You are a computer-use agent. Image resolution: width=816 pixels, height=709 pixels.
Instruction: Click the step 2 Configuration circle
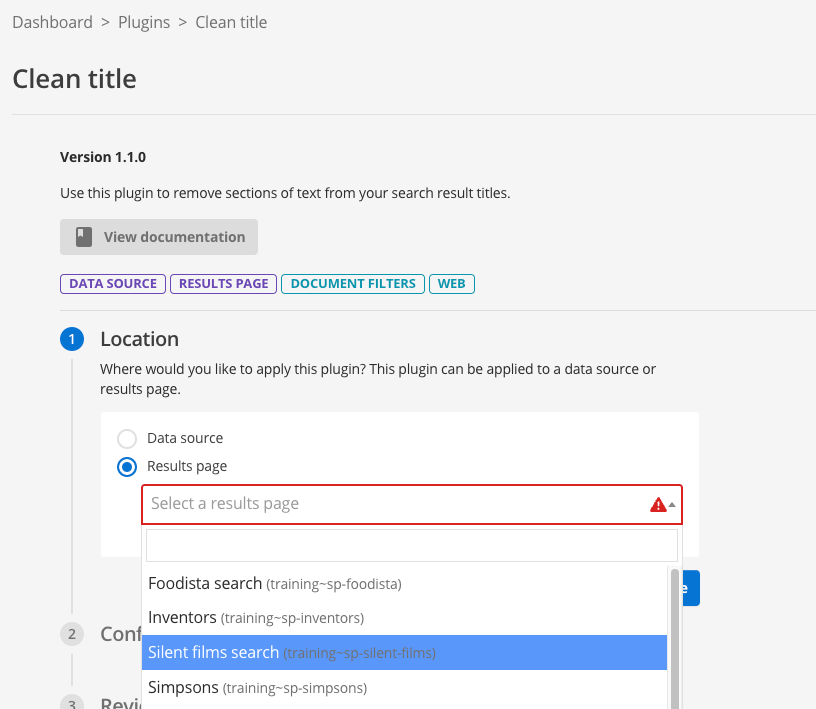71,634
